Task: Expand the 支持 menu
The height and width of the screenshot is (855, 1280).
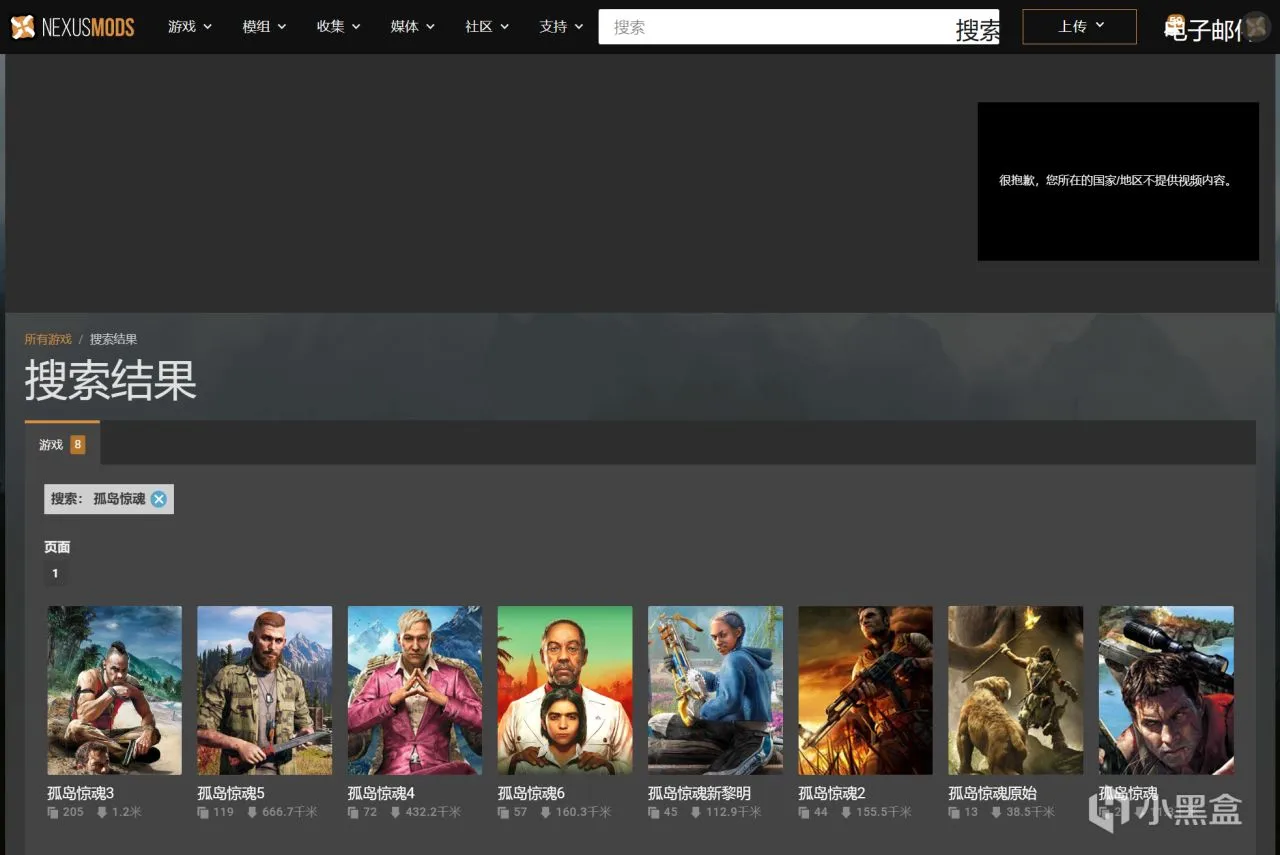Action: click(561, 27)
